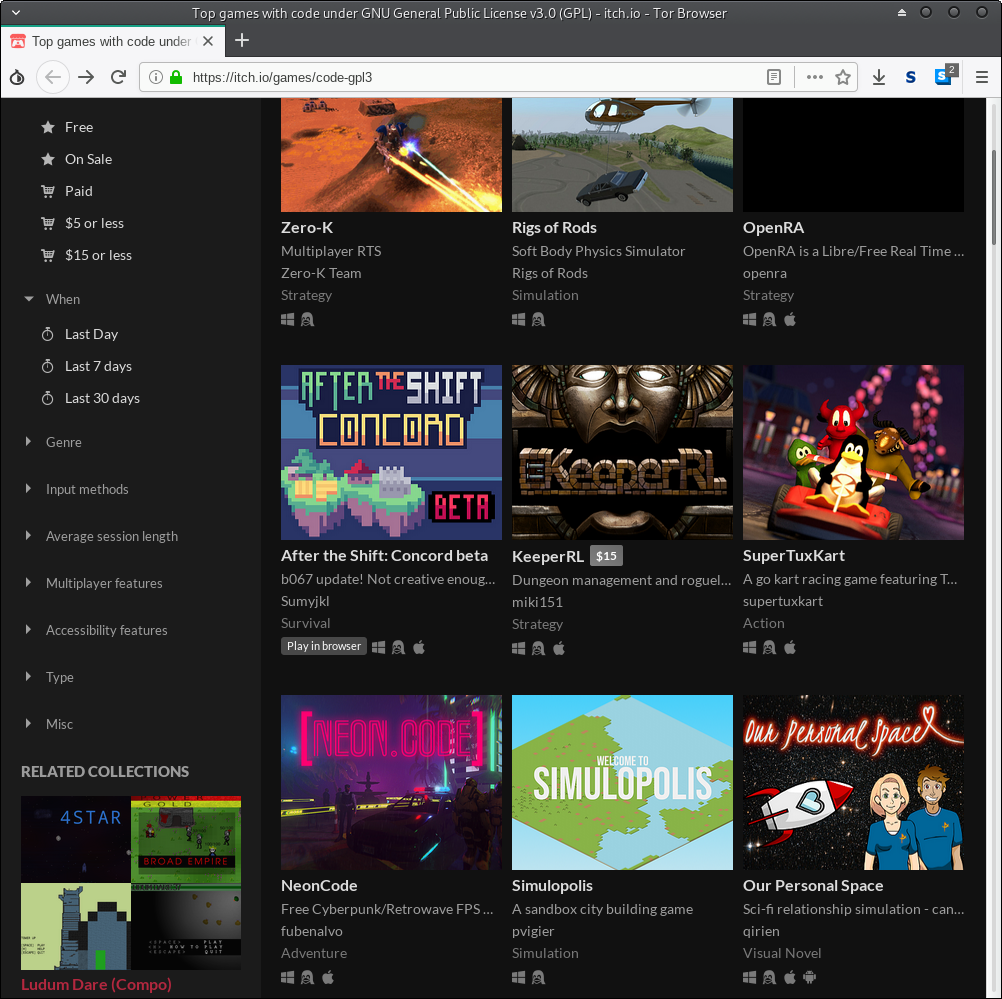The image size is (1002, 999).
Task: Click Linux icon under Simulopolis
Action: [x=539, y=977]
